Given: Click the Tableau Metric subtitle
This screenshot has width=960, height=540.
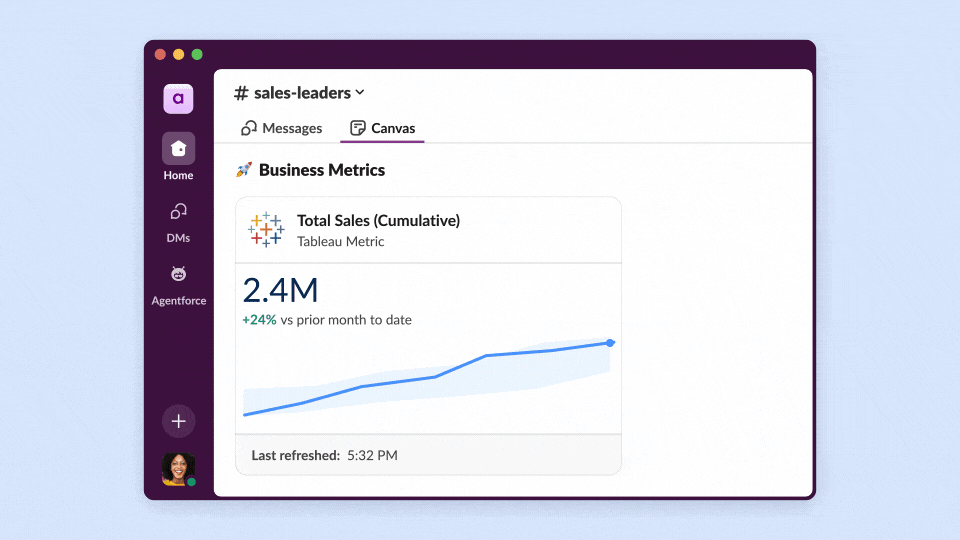Looking at the screenshot, I should coord(340,241).
